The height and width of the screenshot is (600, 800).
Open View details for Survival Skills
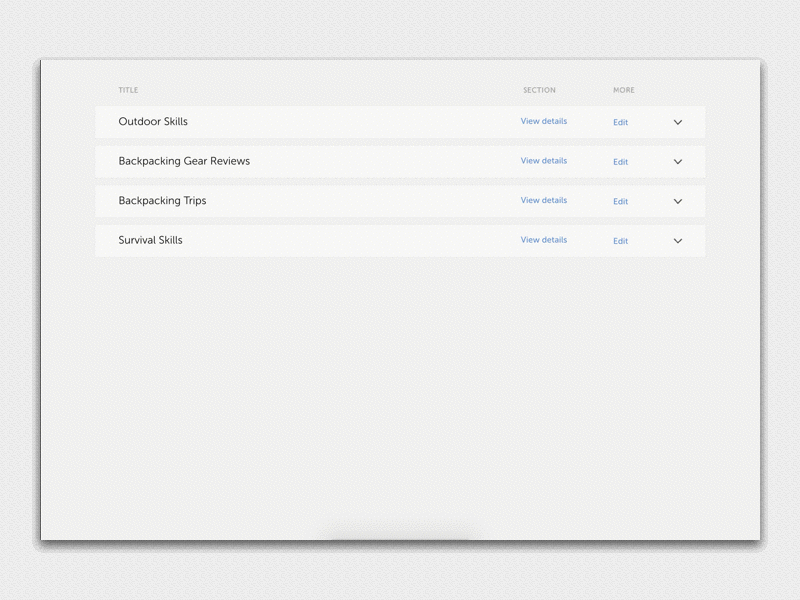tap(543, 240)
